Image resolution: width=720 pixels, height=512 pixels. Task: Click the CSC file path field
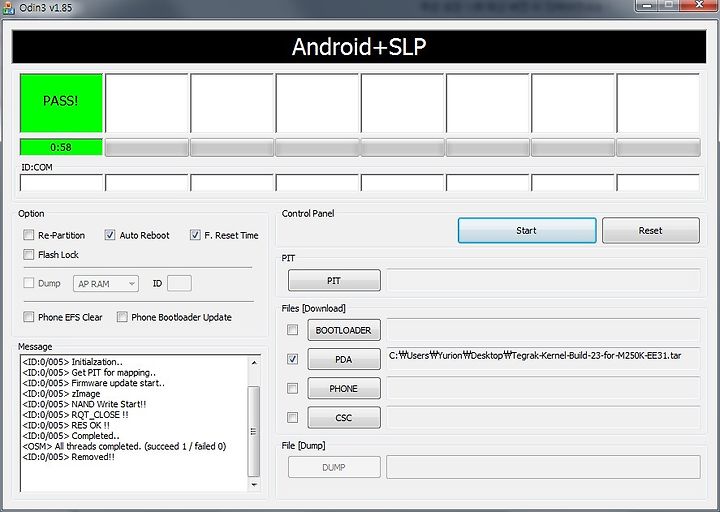point(543,417)
